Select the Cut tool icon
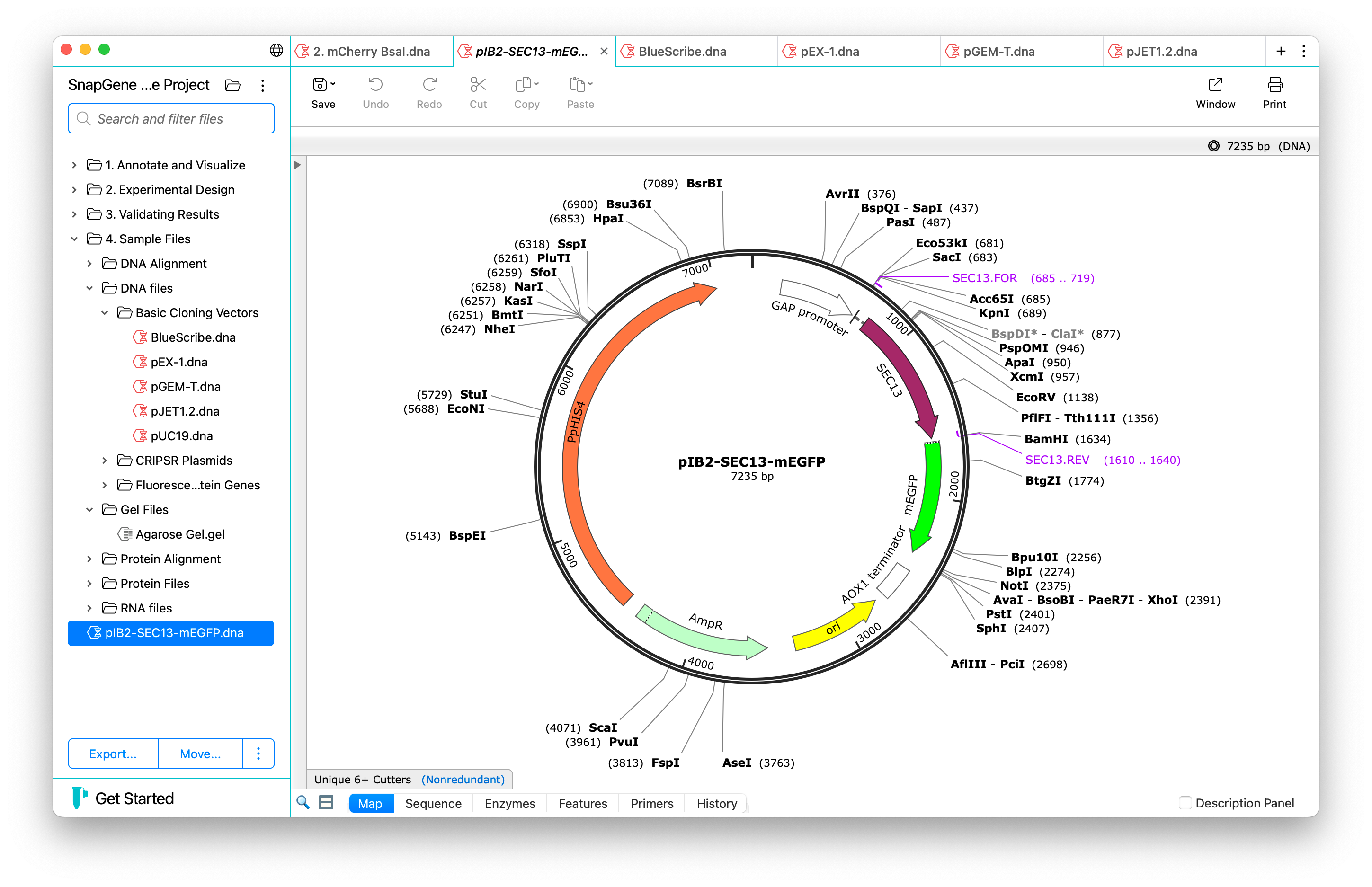Viewport: 1372px width, 887px height. coord(478,84)
